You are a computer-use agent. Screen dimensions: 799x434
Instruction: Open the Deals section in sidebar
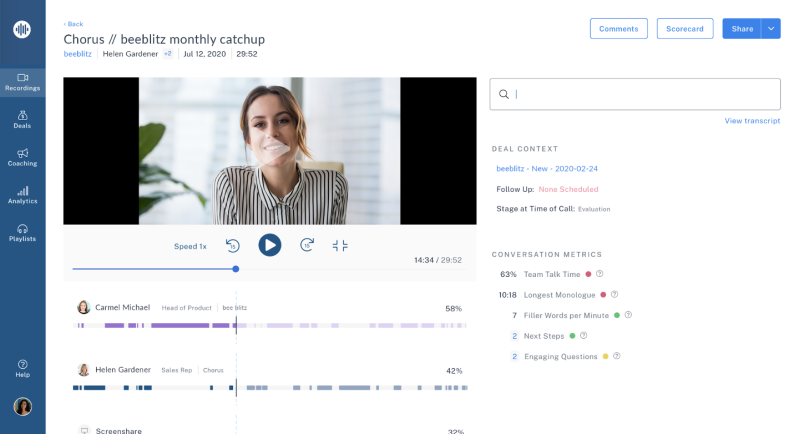click(x=22, y=120)
